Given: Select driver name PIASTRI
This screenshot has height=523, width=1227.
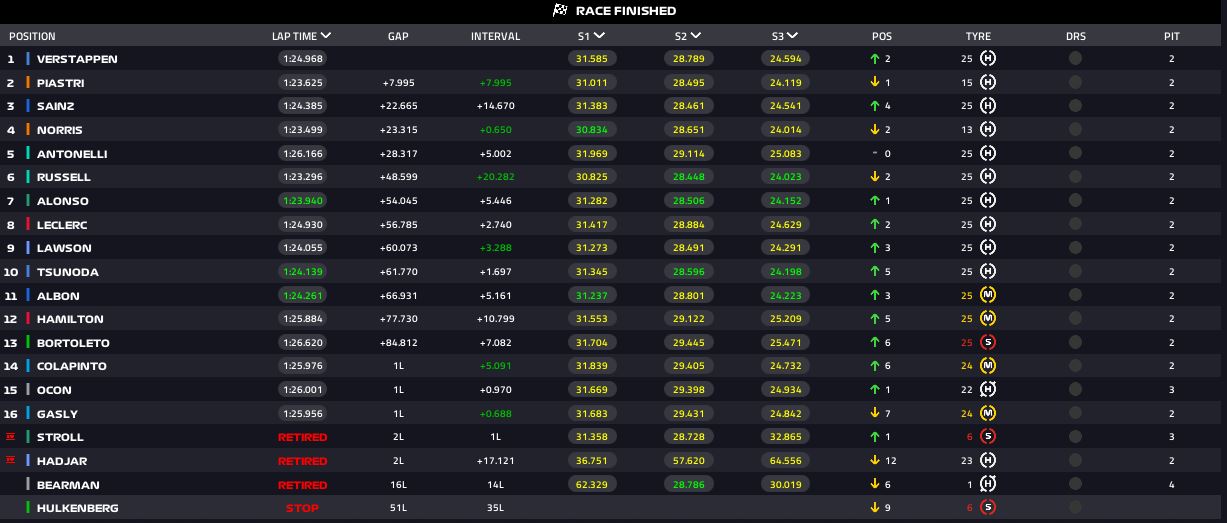Looking at the screenshot, I should (x=60, y=83).
